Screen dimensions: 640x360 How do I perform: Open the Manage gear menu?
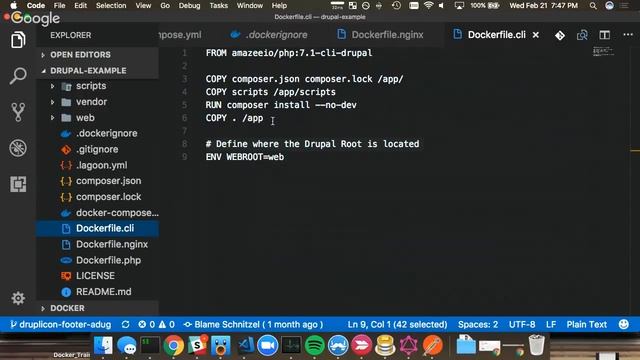coord(18,298)
